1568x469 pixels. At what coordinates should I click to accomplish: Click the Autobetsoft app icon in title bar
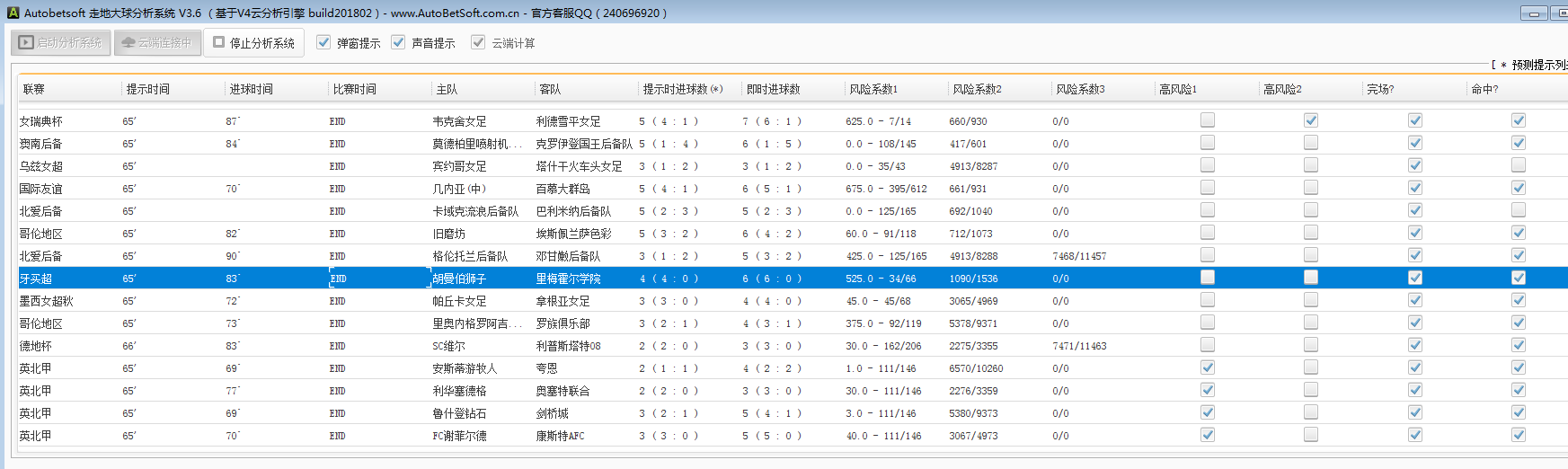pyautogui.click(x=13, y=13)
